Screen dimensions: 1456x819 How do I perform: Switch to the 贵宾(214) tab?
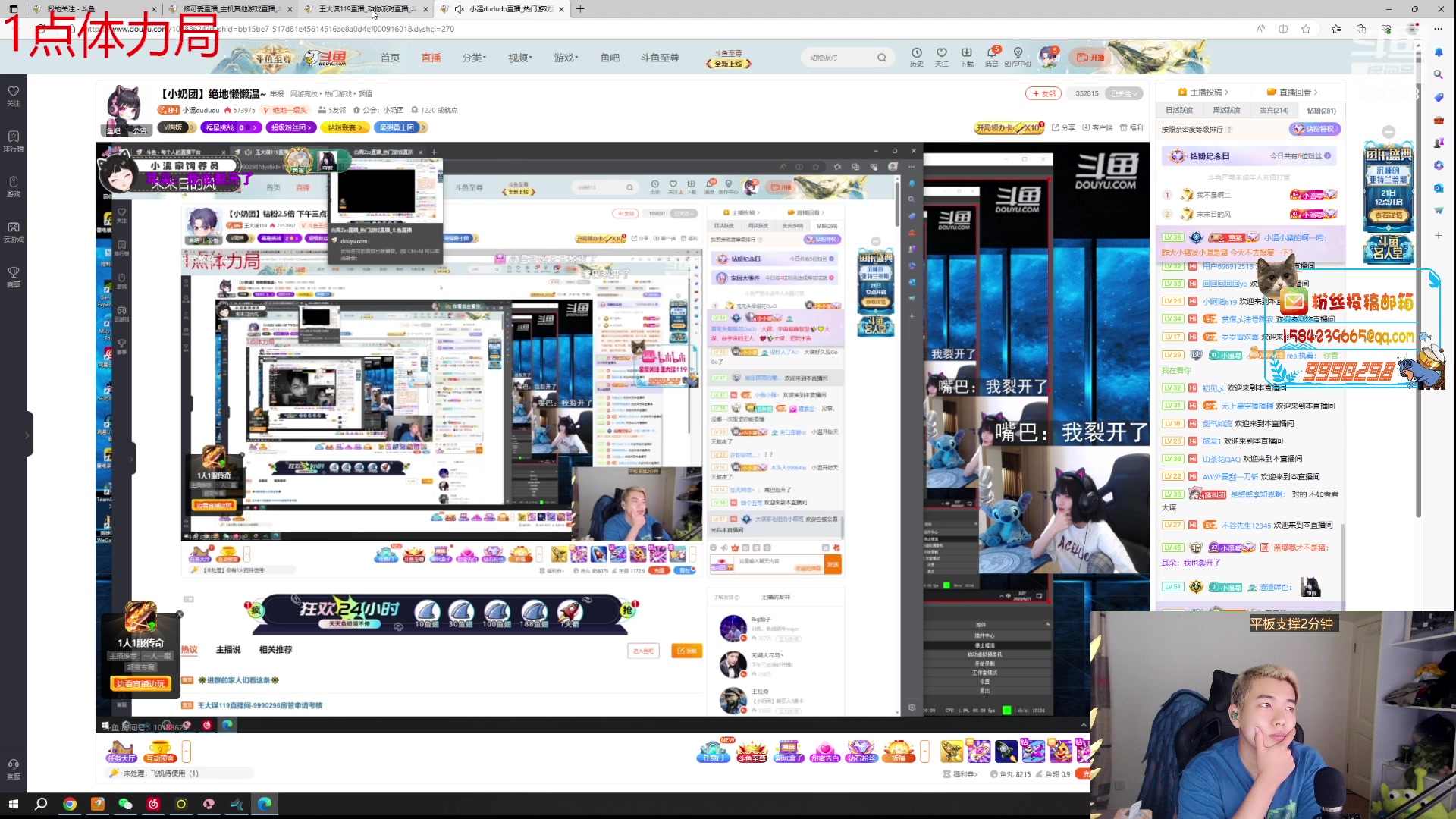point(1274,111)
